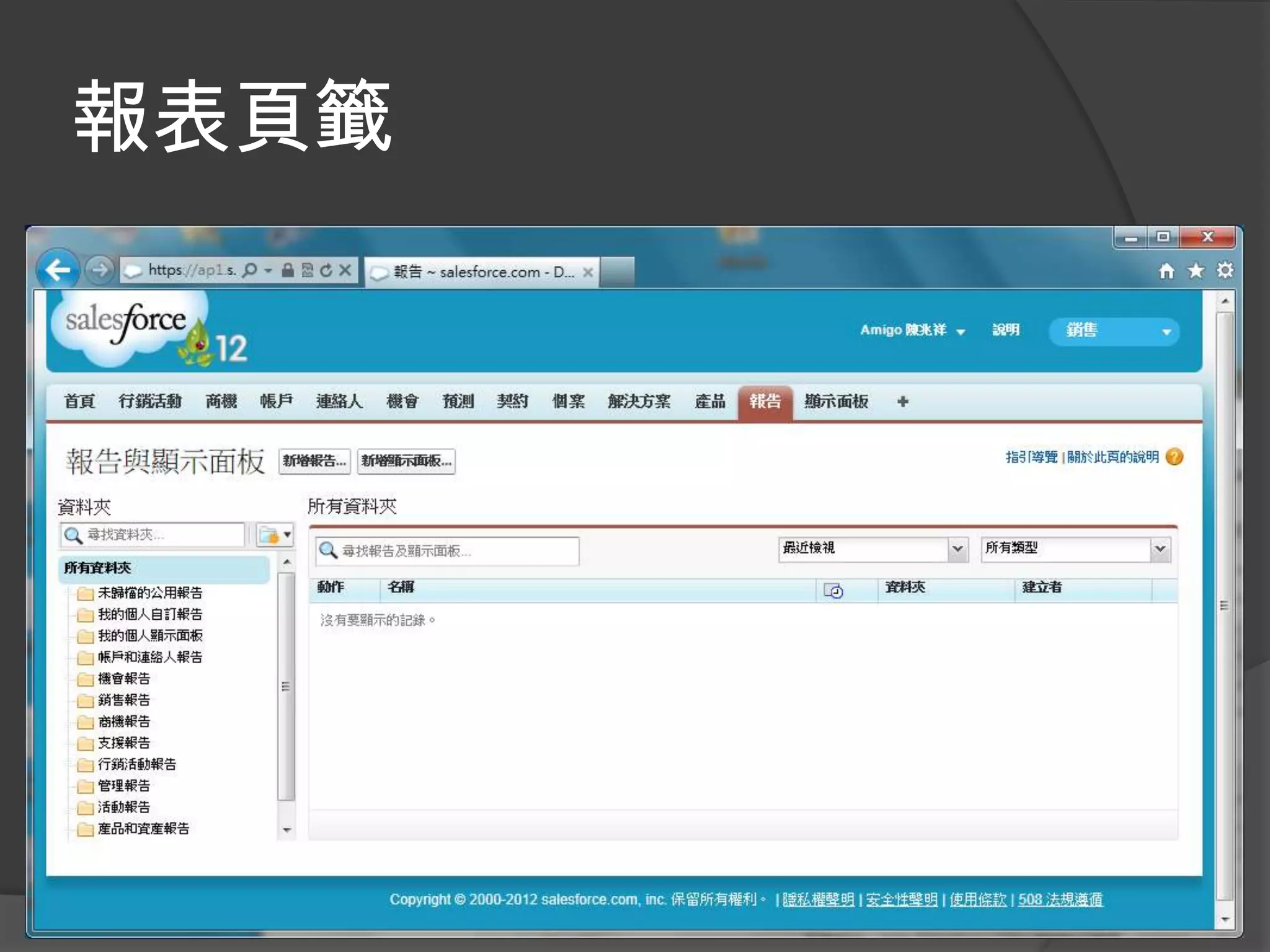Screen dimensions: 1270x952
Task: Select 所有資料夾 in the folder list
Action: click(164, 568)
